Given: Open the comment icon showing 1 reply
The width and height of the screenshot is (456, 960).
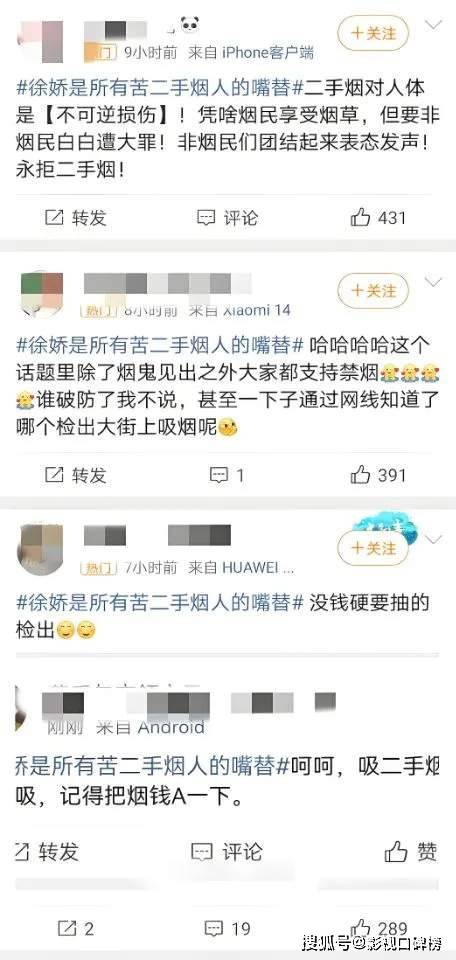Looking at the screenshot, I should point(227,474).
